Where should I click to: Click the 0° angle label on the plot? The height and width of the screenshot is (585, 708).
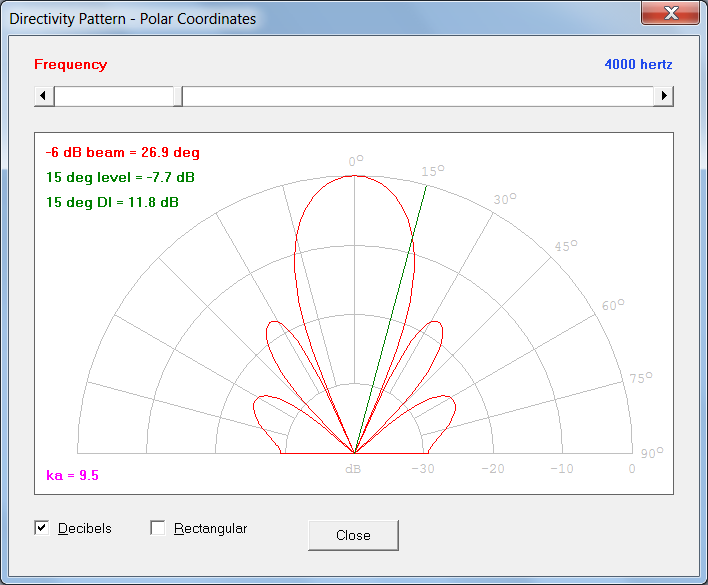tap(356, 161)
